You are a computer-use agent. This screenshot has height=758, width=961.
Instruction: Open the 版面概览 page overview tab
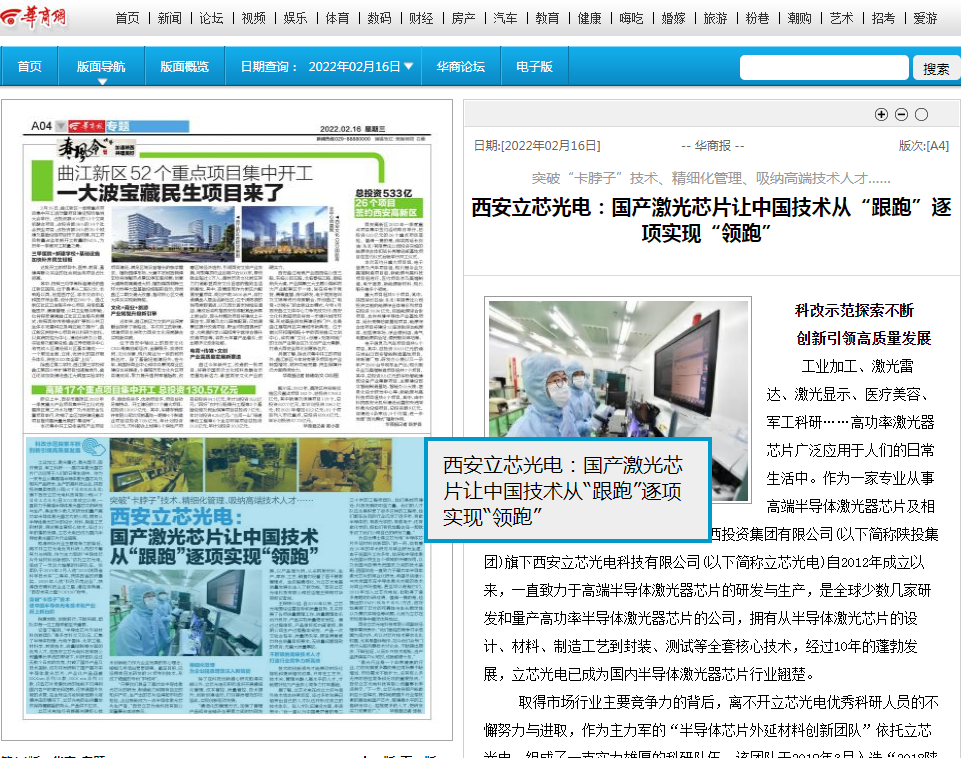184,67
